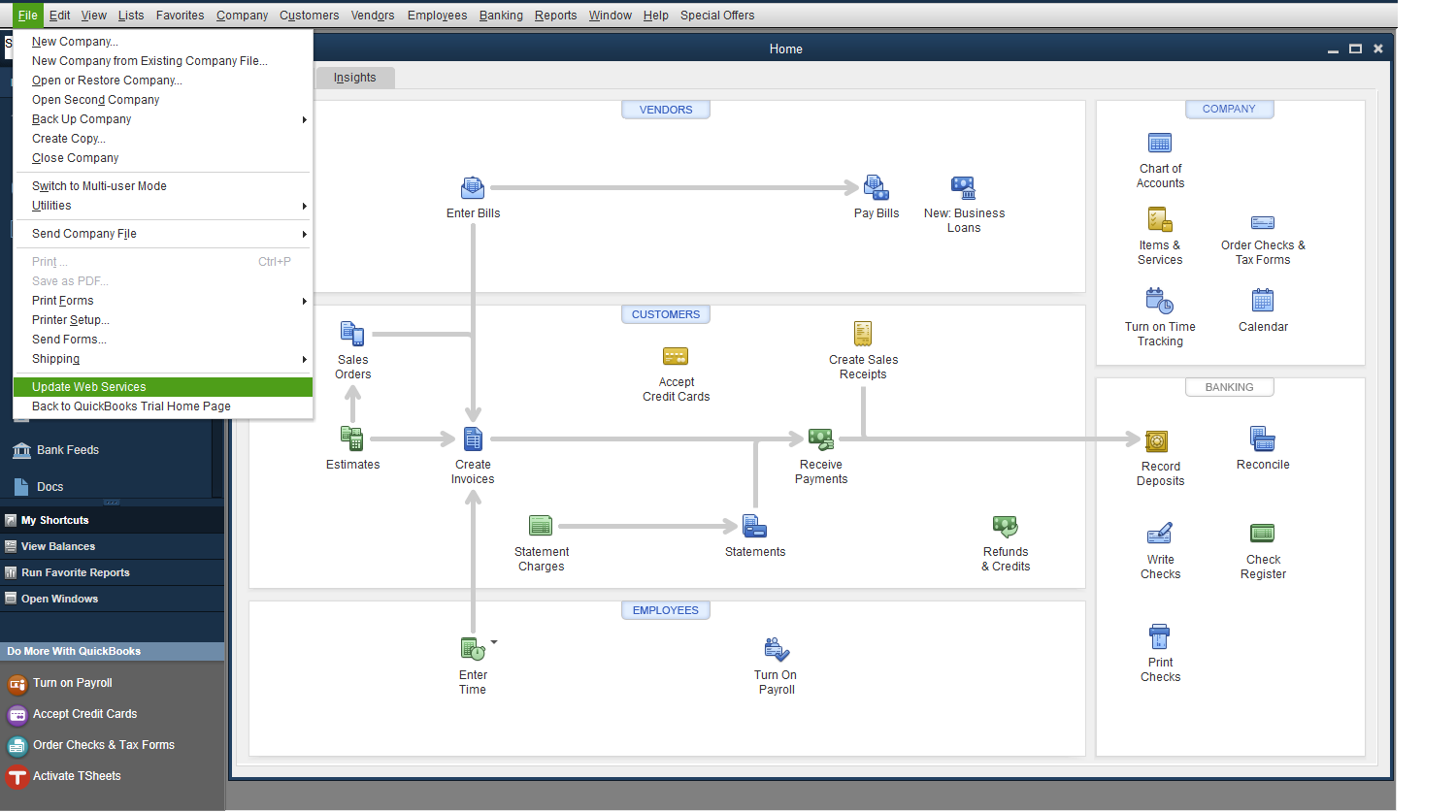Open the Sales Orders icon
Viewport: 1456px width, 812px height.
tap(352, 334)
